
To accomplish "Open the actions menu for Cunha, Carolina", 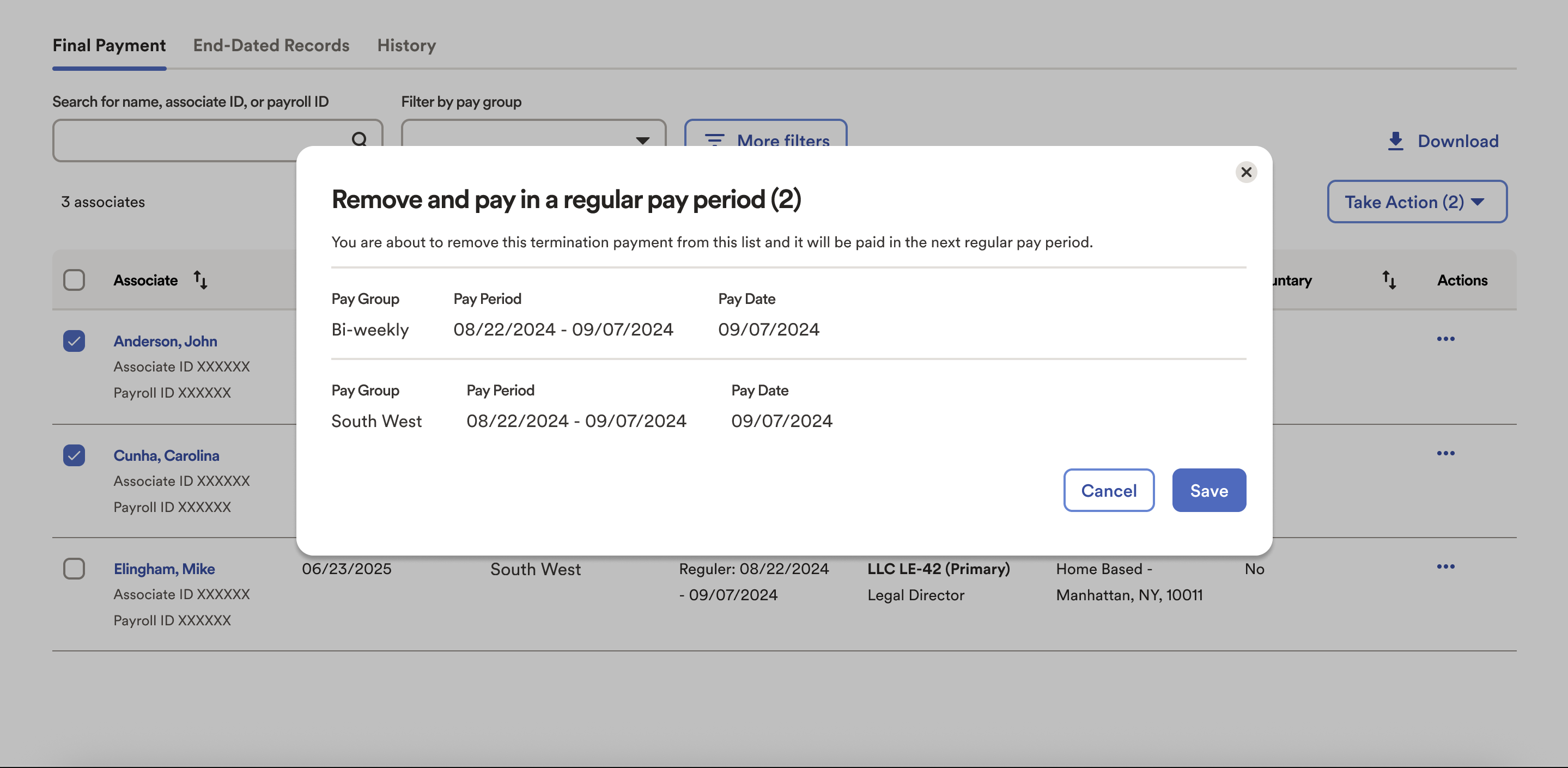I will (1445, 453).
